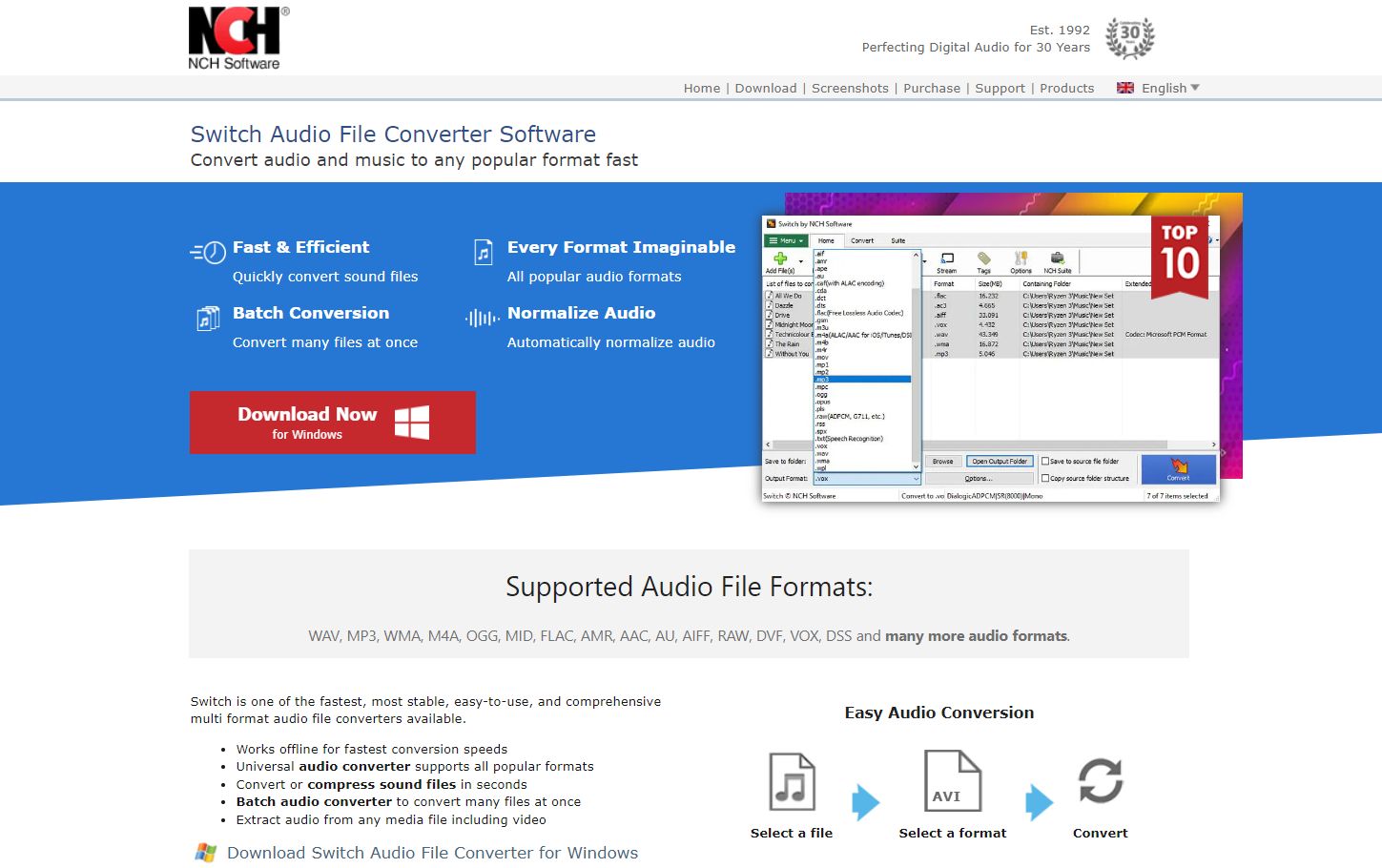Click the Batch Conversion files icon
The image size is (1382, 868).
[208, 319]
